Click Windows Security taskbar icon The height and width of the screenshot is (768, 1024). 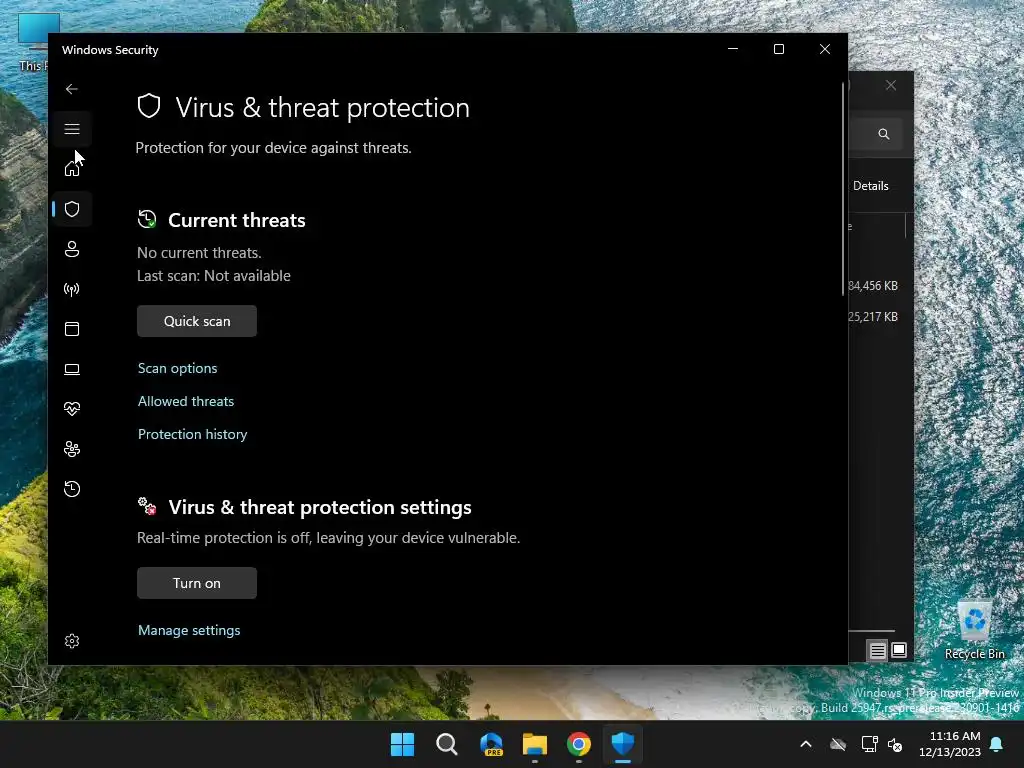(623, 744)
